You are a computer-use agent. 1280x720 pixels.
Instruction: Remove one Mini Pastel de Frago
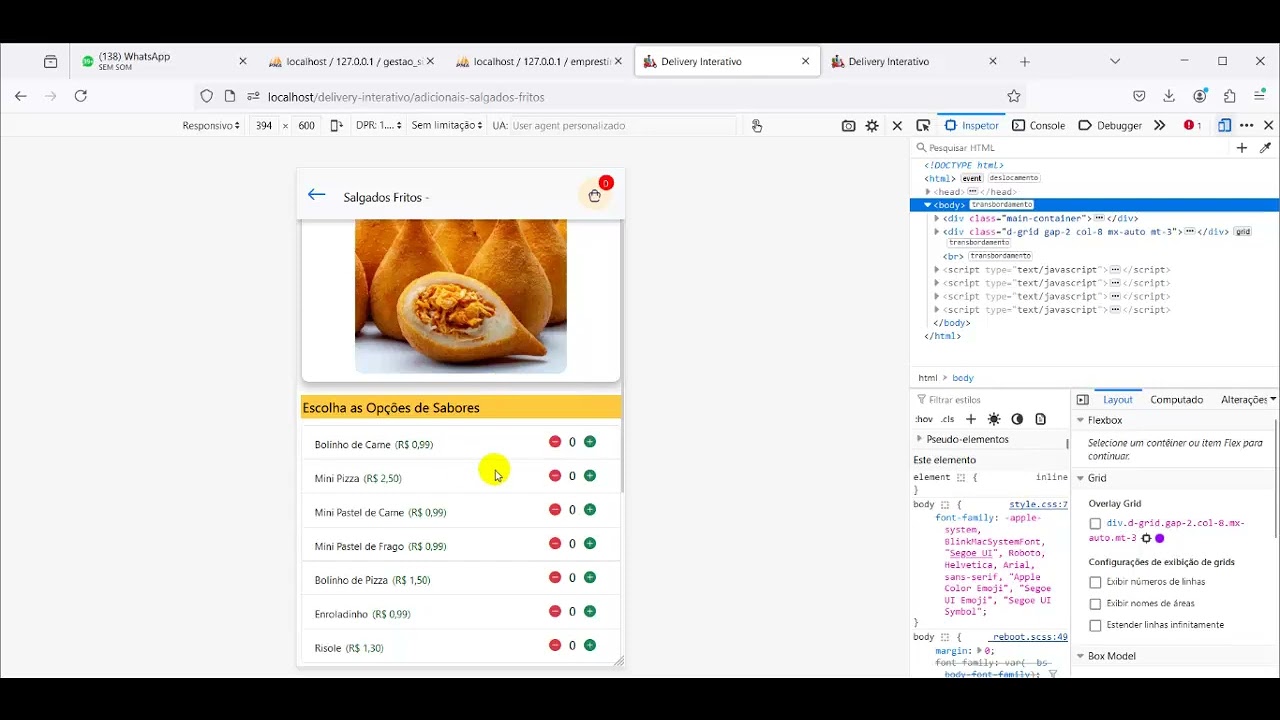click(555, 544)
